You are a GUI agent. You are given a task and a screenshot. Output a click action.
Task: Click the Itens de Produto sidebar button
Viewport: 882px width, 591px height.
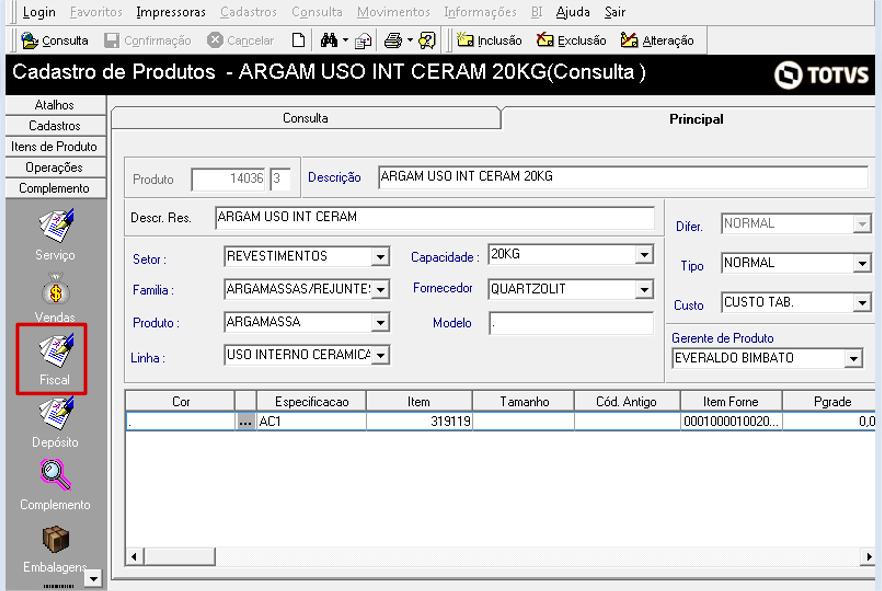pos(55,147)
